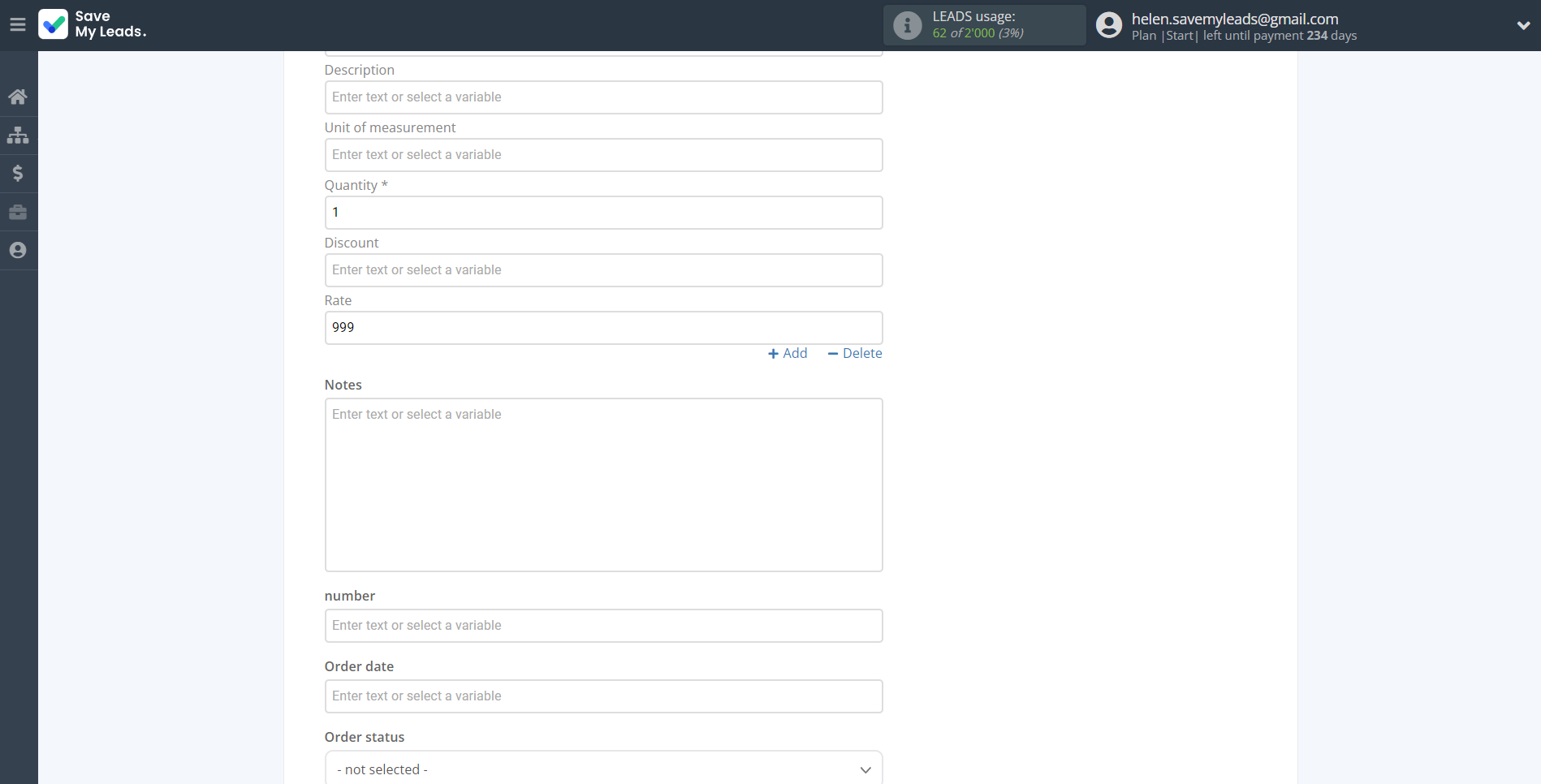The height and width of the screenshot is (784, 1541).
Task: Focus the number input field
Action: tap(603, 626)
